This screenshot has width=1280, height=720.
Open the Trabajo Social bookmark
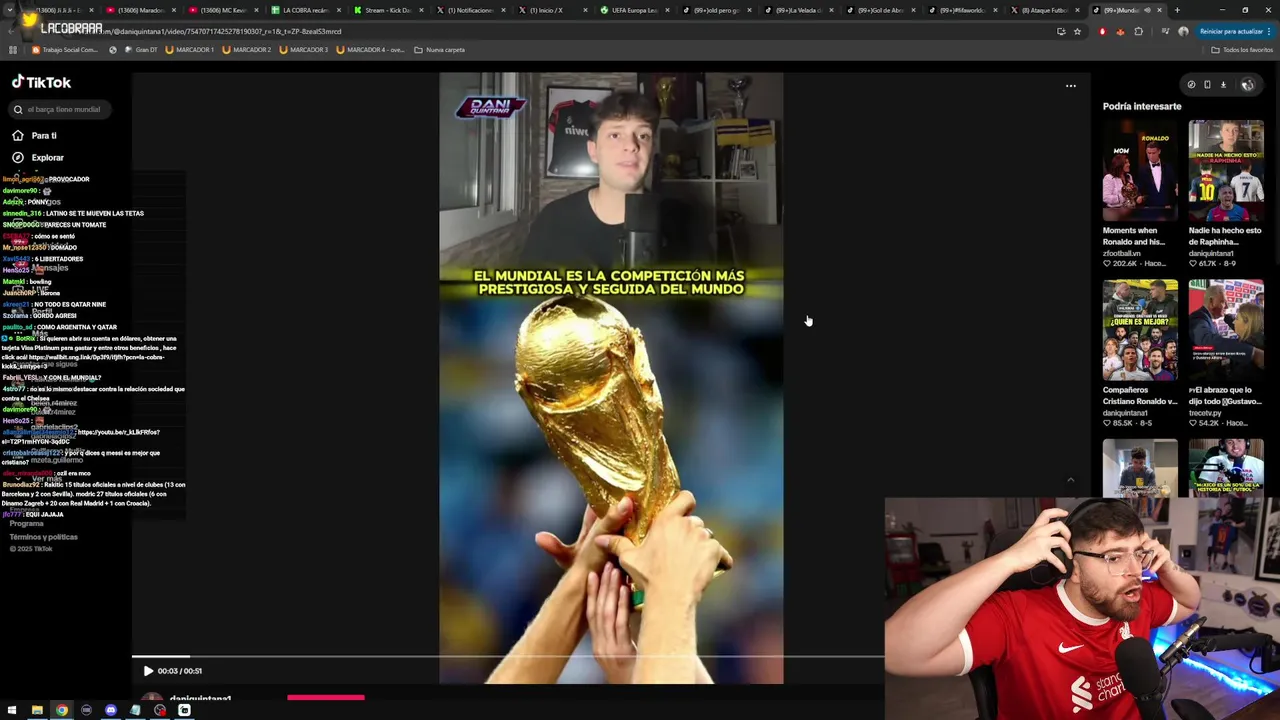65,50
